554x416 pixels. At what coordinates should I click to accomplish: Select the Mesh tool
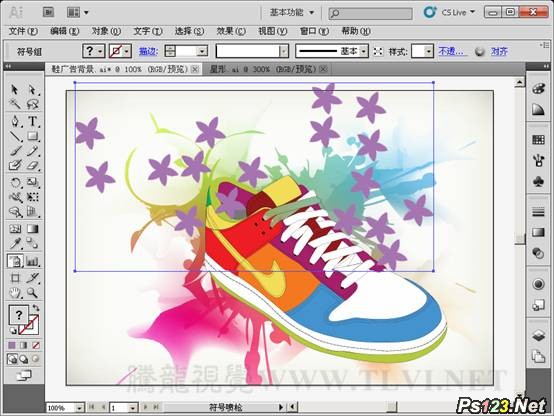(14, 229)
